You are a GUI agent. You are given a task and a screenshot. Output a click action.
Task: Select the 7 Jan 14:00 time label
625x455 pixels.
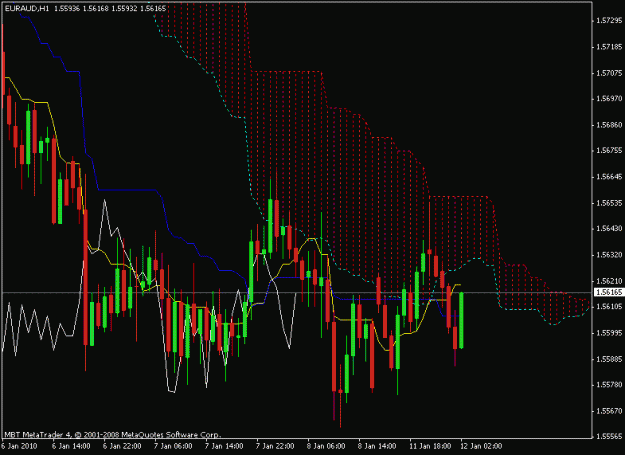[x=224, y=446]
